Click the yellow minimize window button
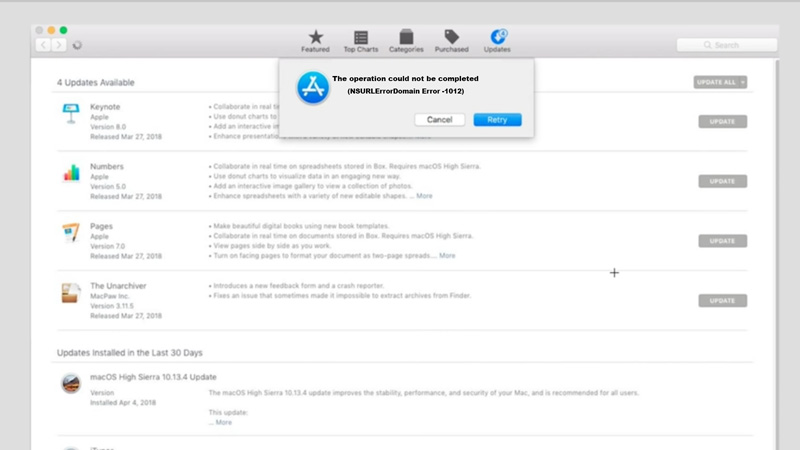800x450 pixels. (51, 30)
